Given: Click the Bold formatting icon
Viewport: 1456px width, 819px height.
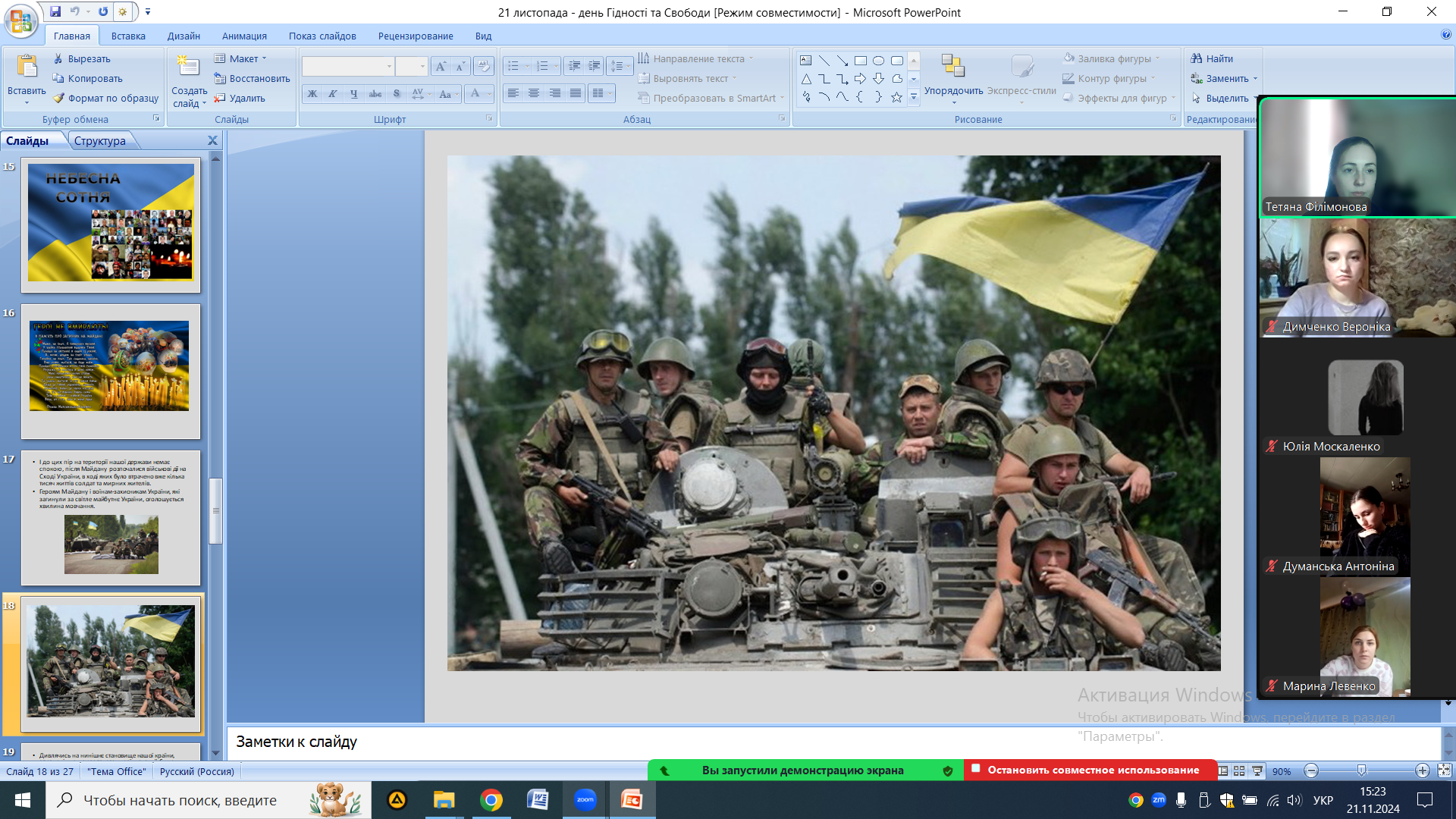Looking at the screenshot, I should pos(312,94).
